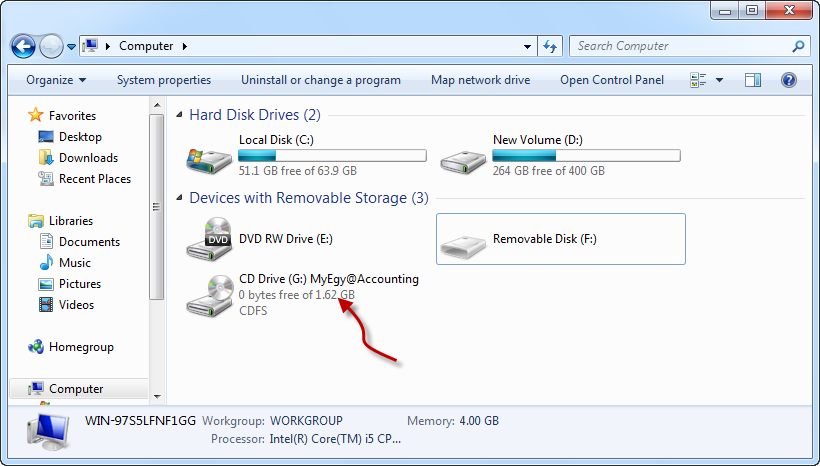Viewport: 820px width, 466px height.
Task: Select Downloads in the Favorites list
Action: [x=88, y=158]
